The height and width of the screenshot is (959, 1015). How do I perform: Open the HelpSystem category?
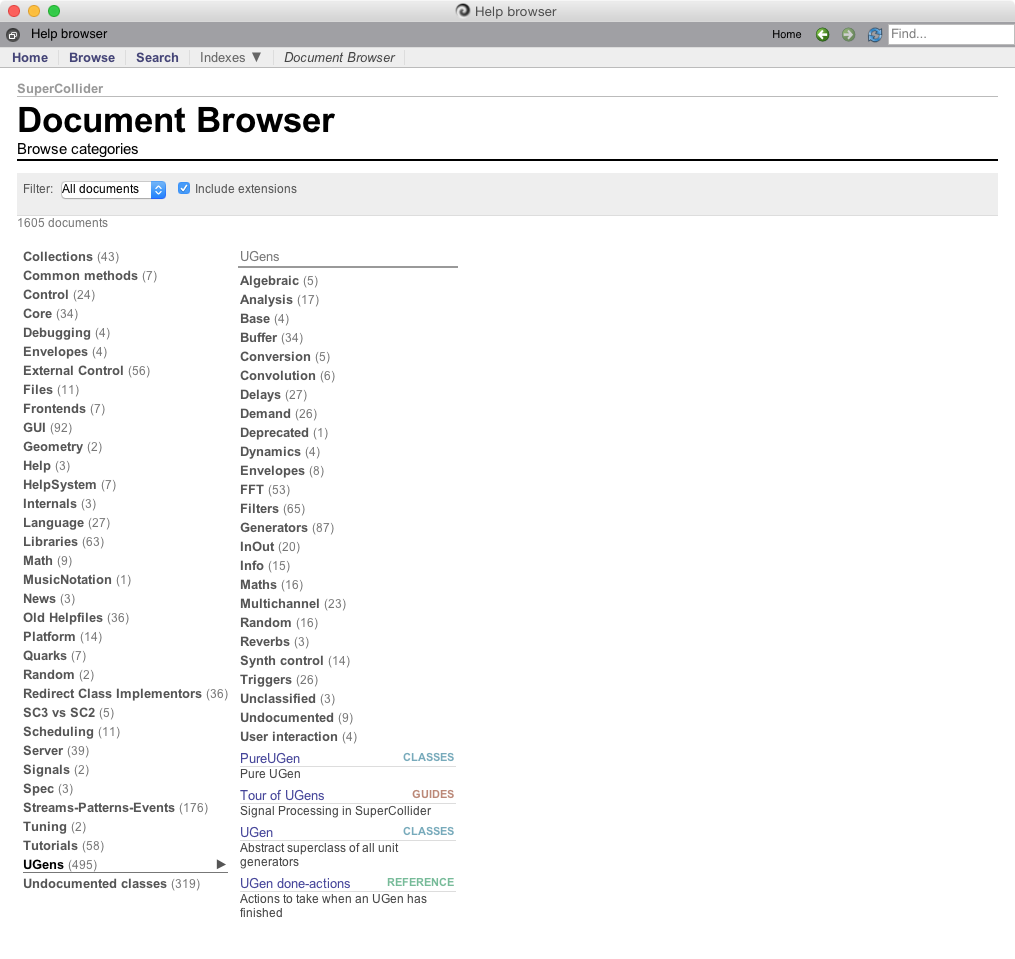tap(69, 484)
